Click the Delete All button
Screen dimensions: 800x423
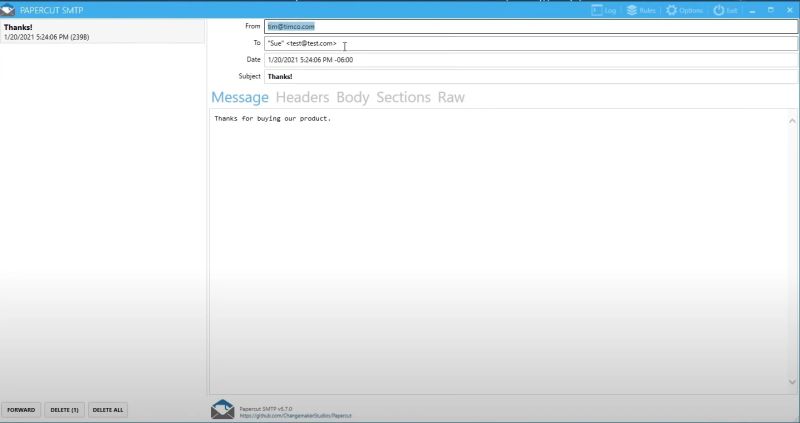pyautogui.click(x=108, y=410)
